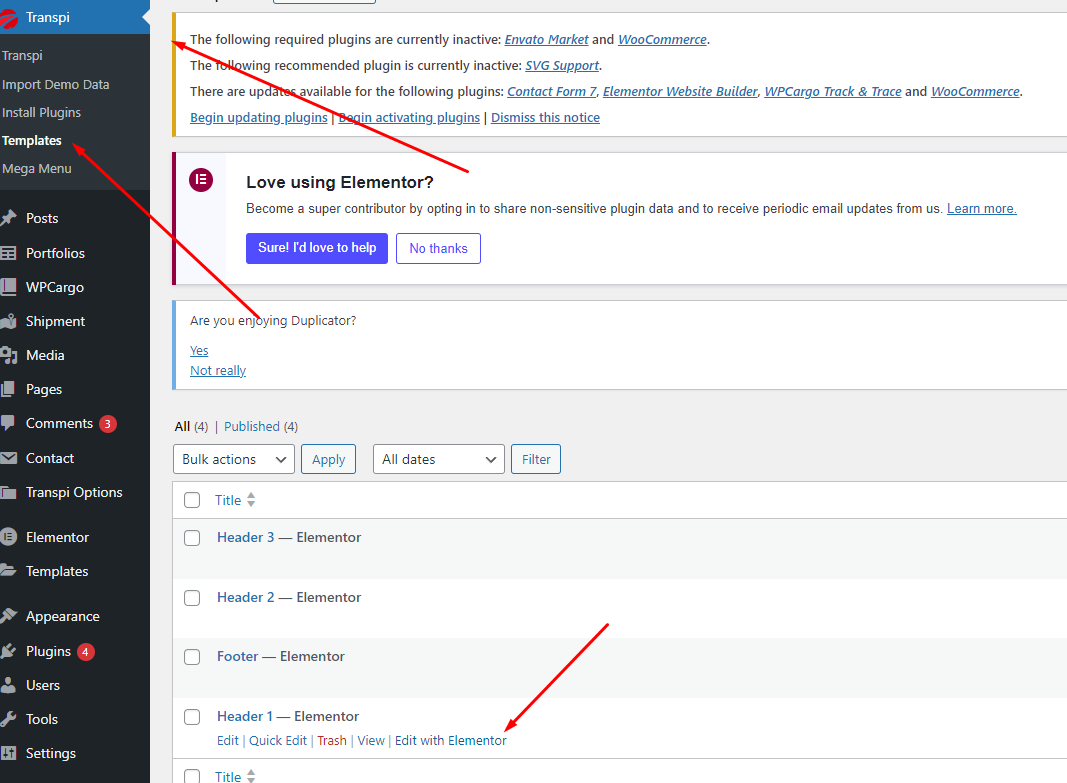The width and height of the screenshot is (1067, 783).
Task: Open the Envato Market plugin link
Action: [546, 39]
